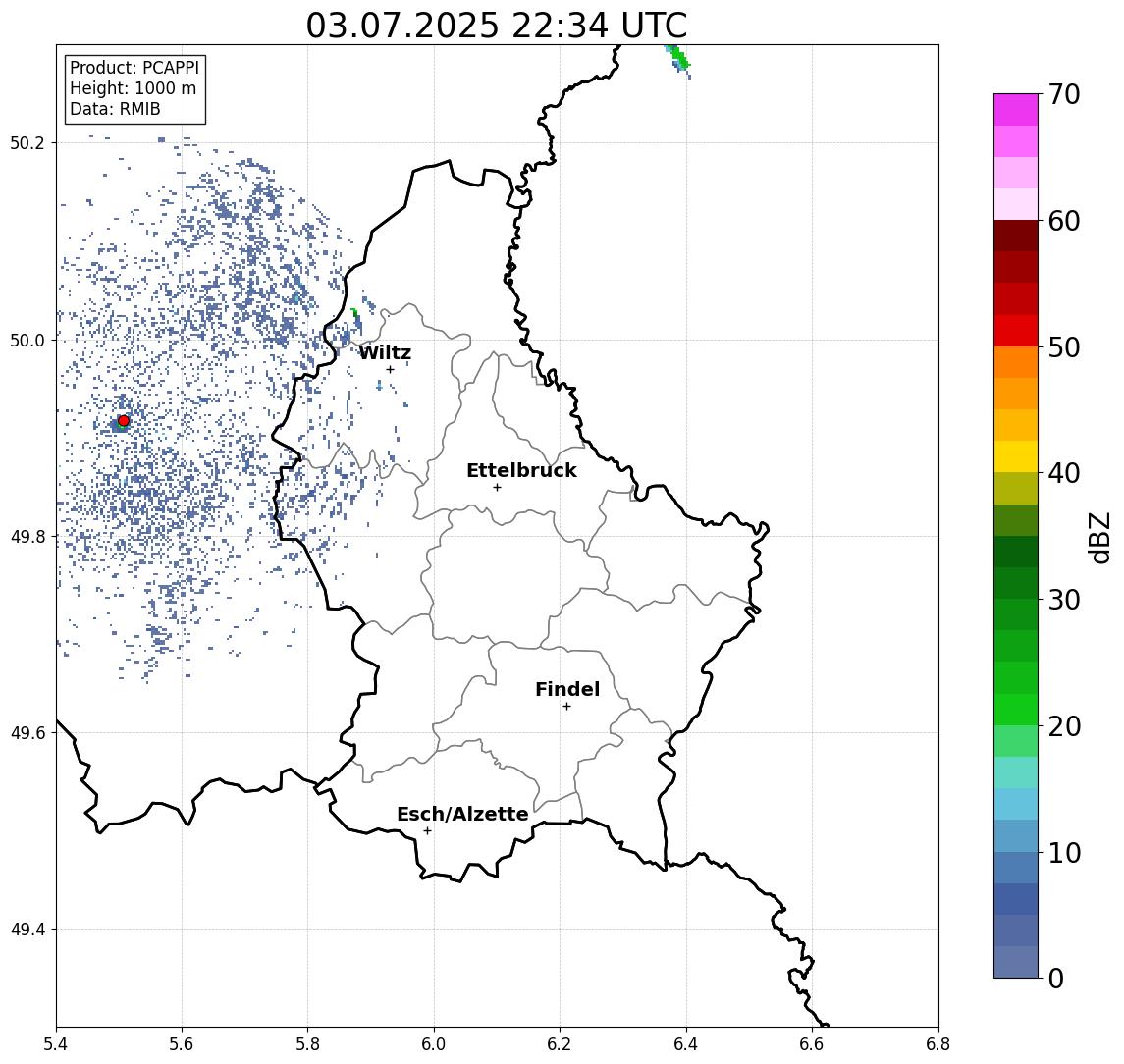Viewport: 1124px width, 1064px height.
Task: Click the Findel station cross marker
Action: (566, 707)
